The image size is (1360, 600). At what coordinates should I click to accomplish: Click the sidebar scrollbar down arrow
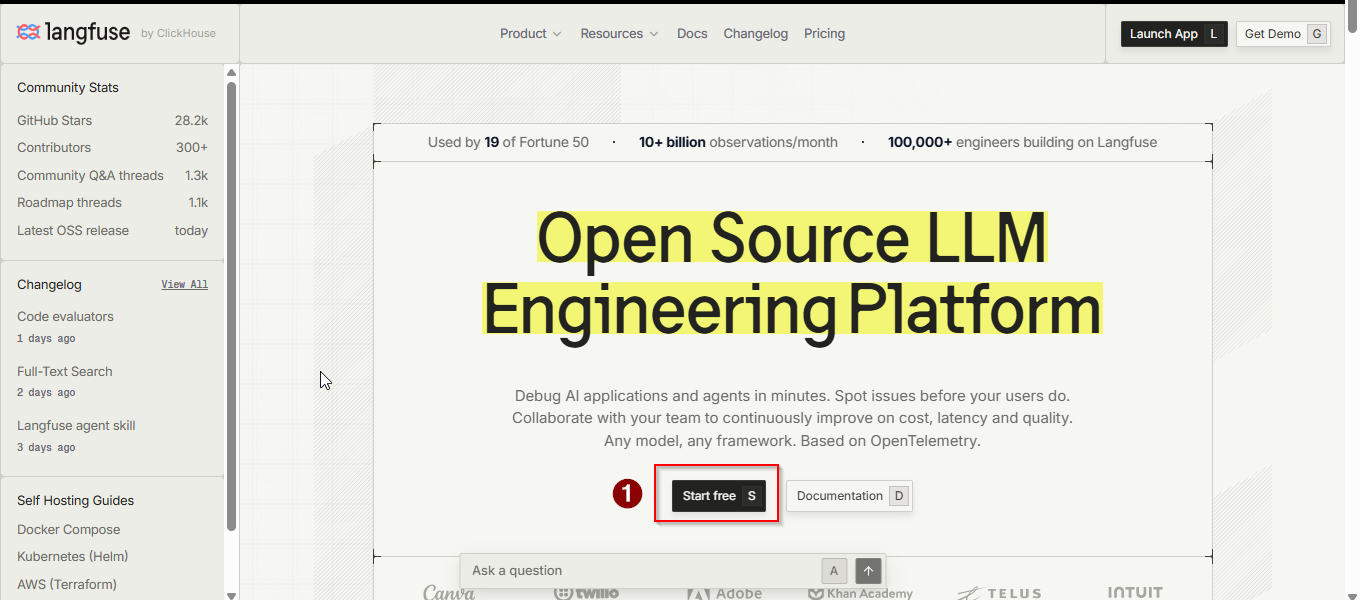click(232, 594)
